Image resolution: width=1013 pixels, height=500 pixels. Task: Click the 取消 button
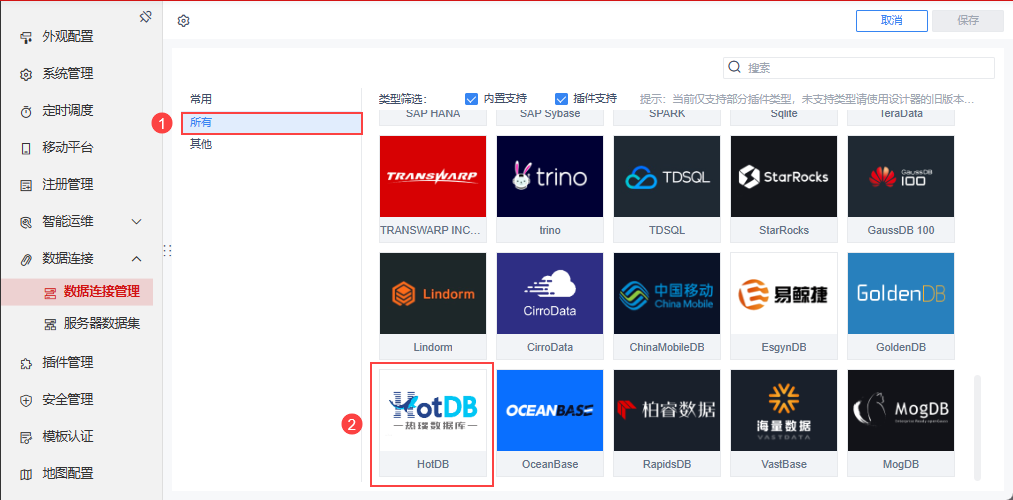pos(892,21)
